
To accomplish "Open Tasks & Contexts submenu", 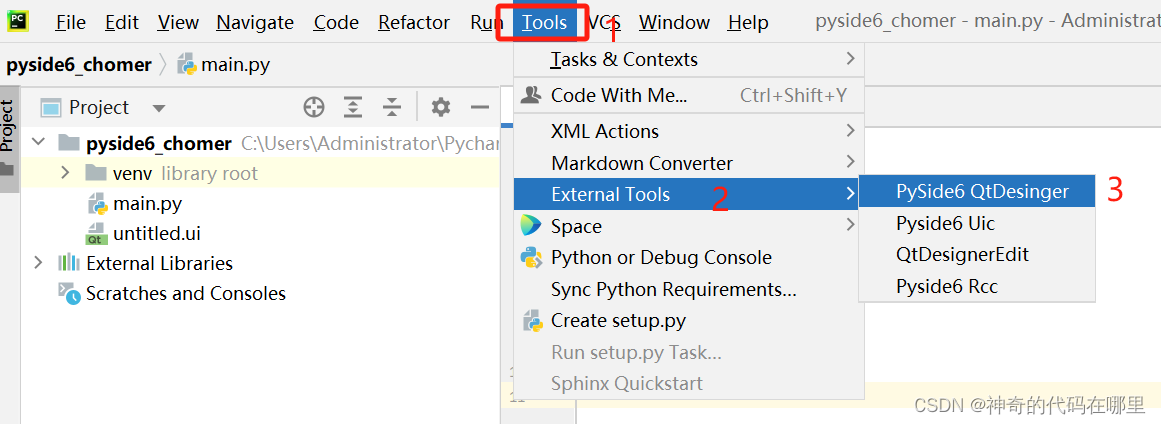I will pyautogui.click(x=689, y=59).
